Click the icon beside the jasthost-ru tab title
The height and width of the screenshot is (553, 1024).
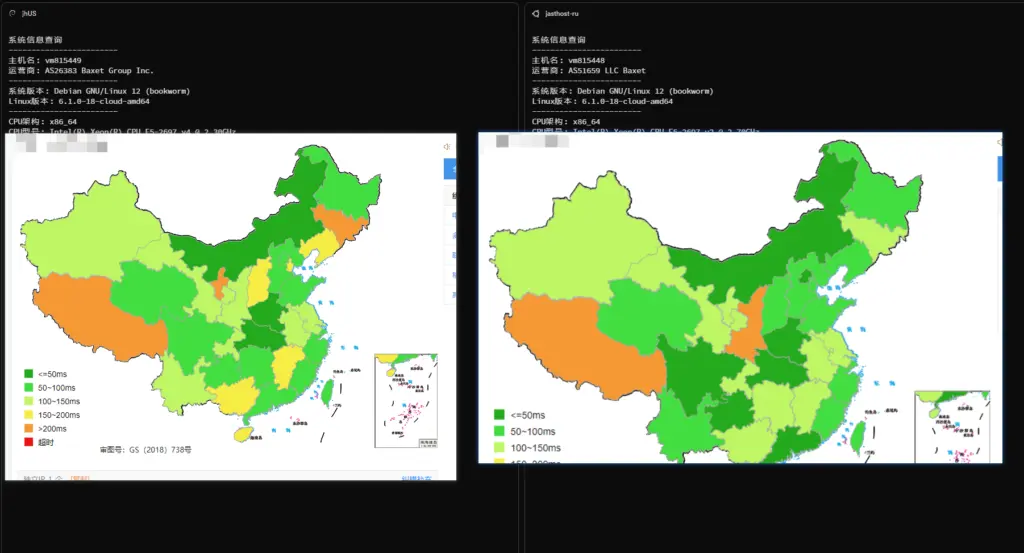coord(536,14)
